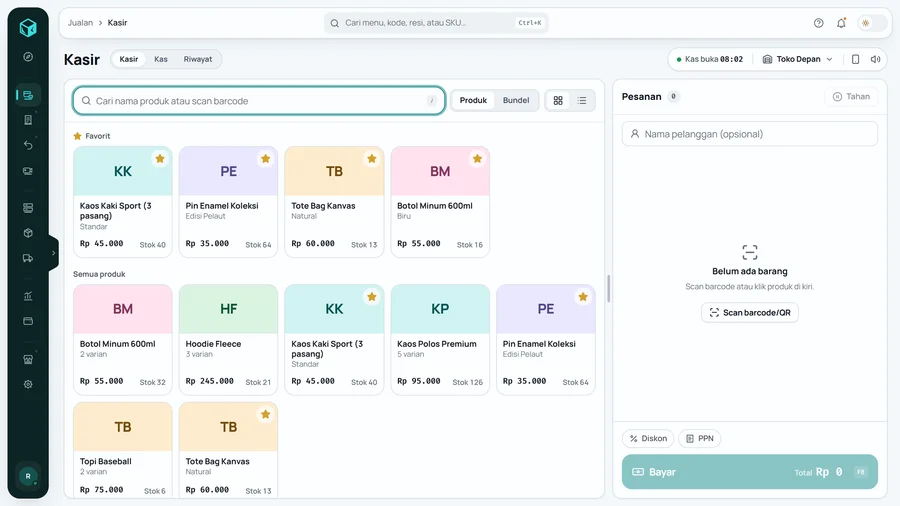
Task: Toggle star on Pin Enamel Koleksi under Semua produk
Action: point(583,297)
